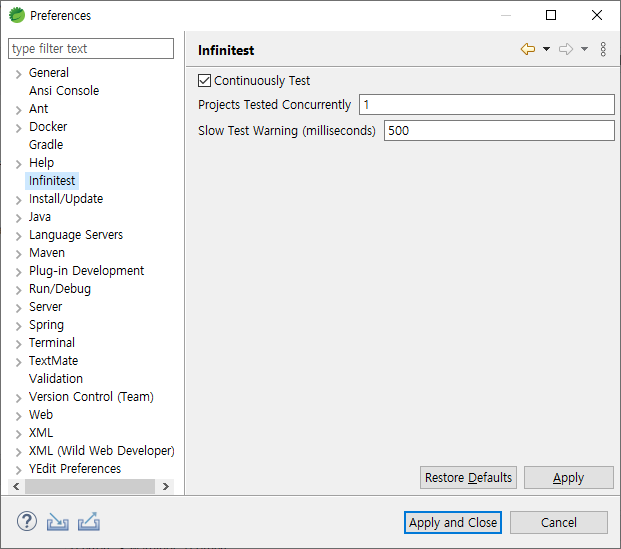Toggle the Continuously Test checkbox
The height and width of the screenshot is (549, 621).
(x=204, y=80)
